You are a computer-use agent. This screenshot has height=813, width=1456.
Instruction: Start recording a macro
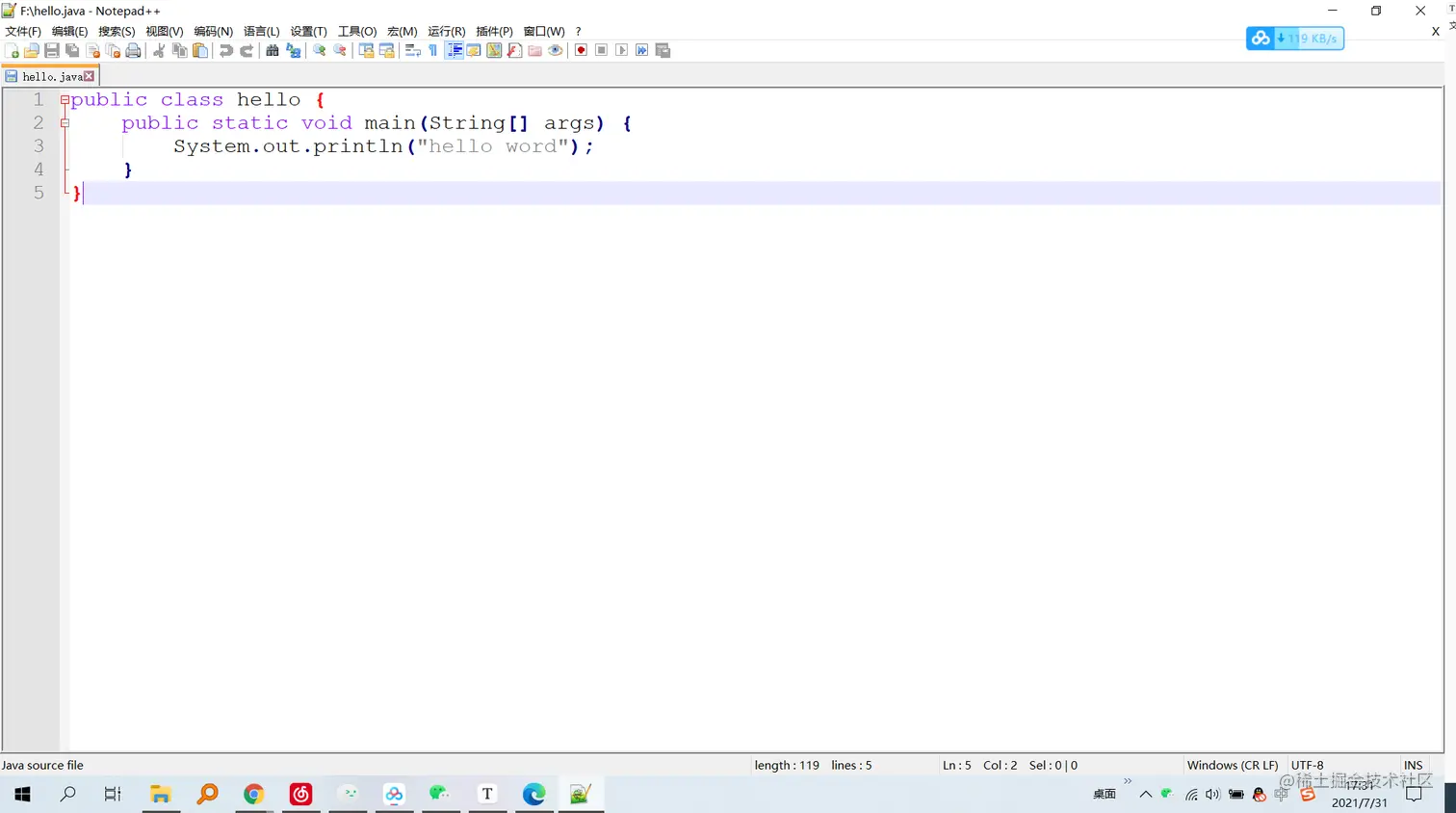point(581,50)
